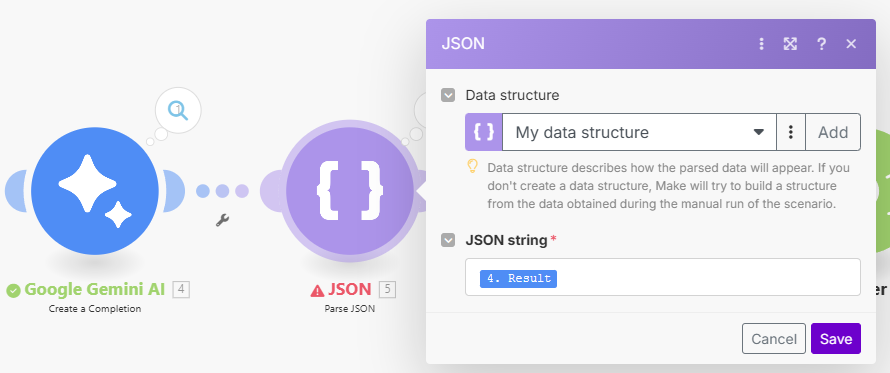Open the JSON panel help question mark
The height and width of the screenshot is (373, 890).
coord(821,44)
